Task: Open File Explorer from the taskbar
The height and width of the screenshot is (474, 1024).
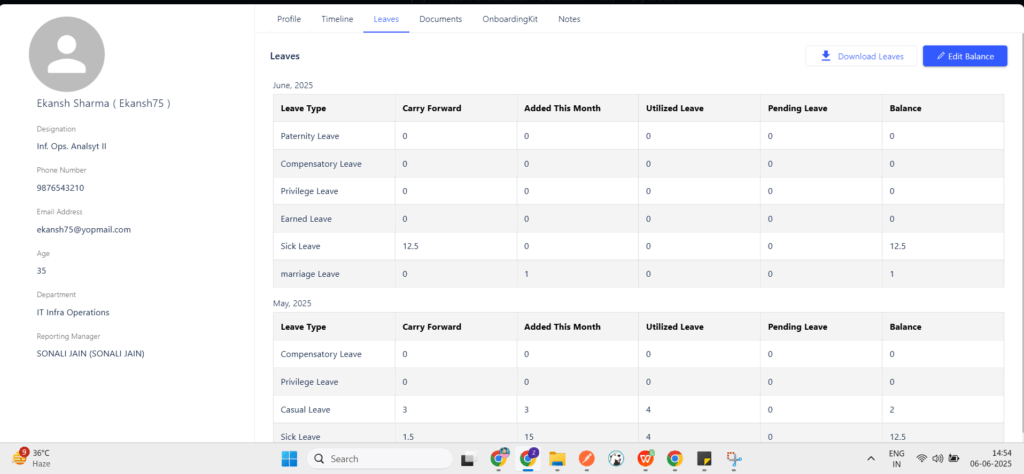Action: (x=557, y=459)
